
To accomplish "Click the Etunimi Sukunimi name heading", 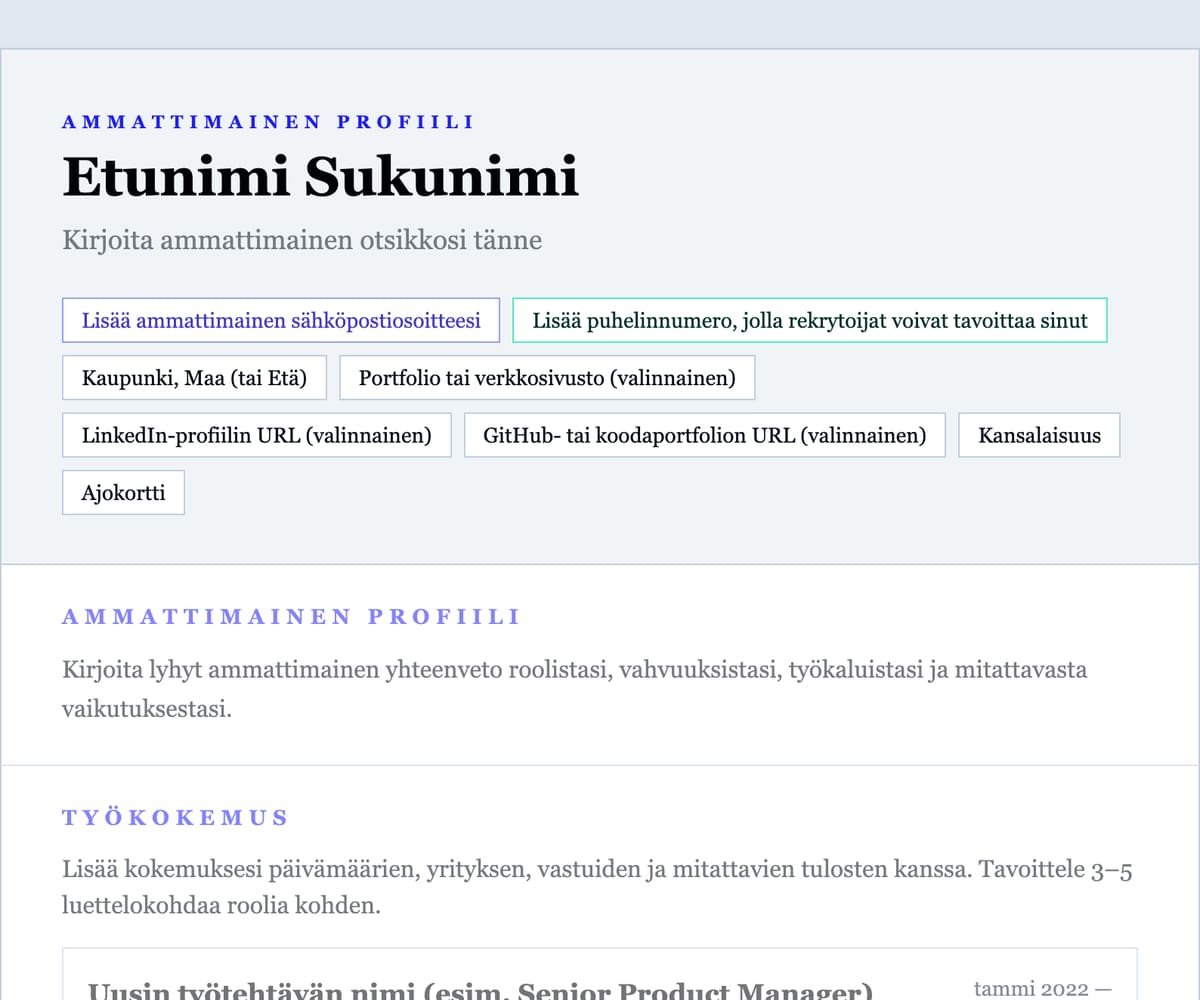I will tap(320, 178).
